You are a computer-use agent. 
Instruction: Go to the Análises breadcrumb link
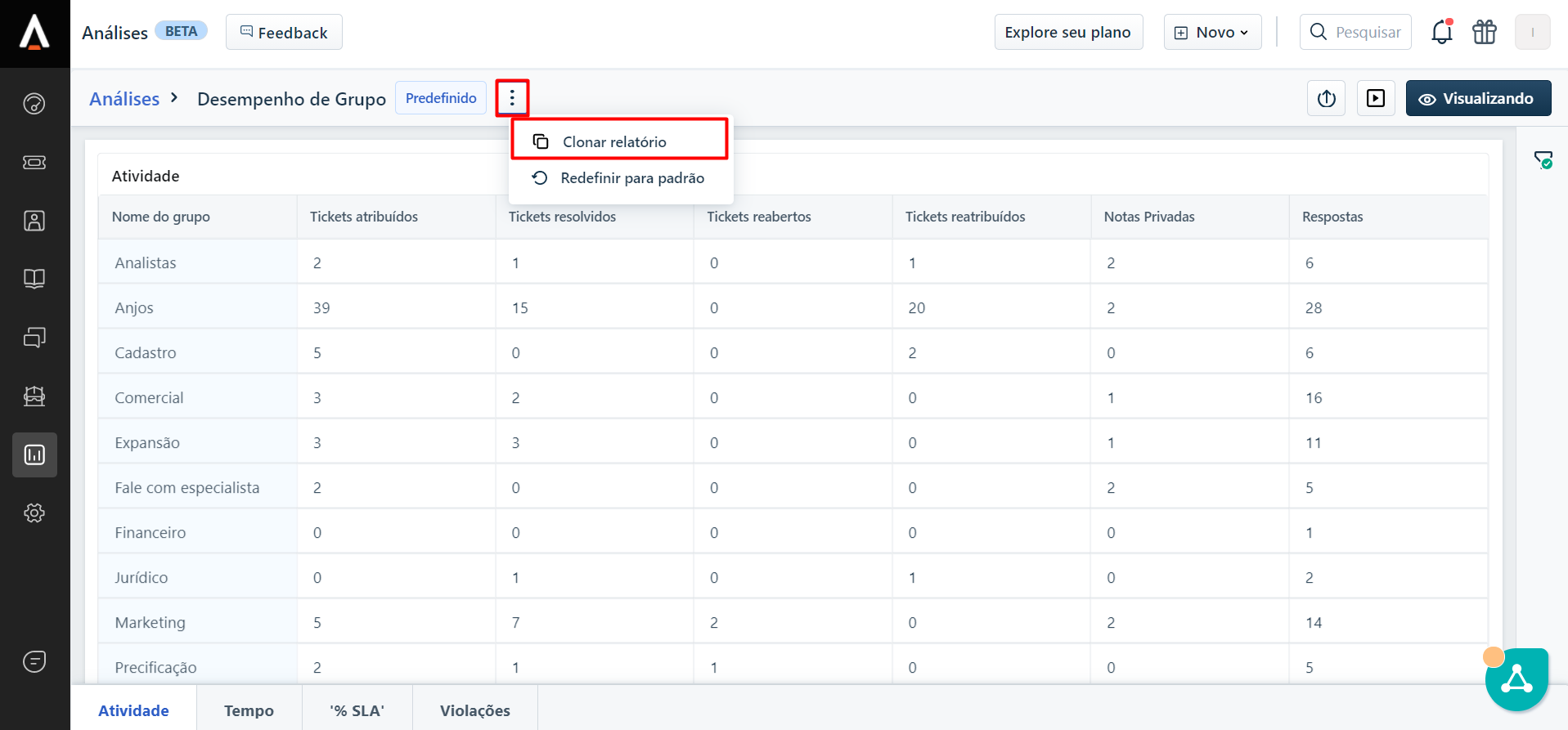click(124, 99)
